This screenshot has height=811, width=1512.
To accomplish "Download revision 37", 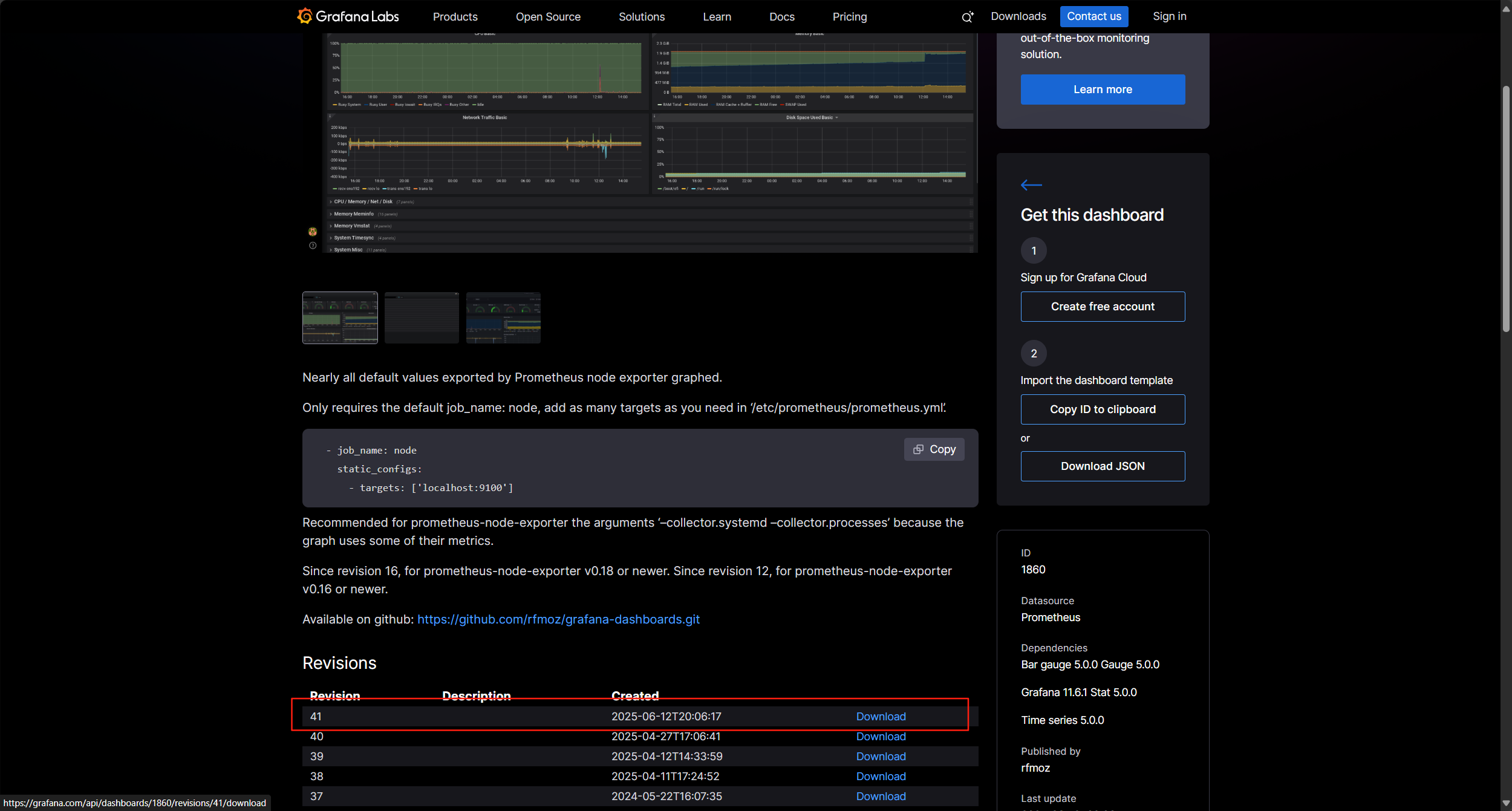I will (x=881, y=796).
